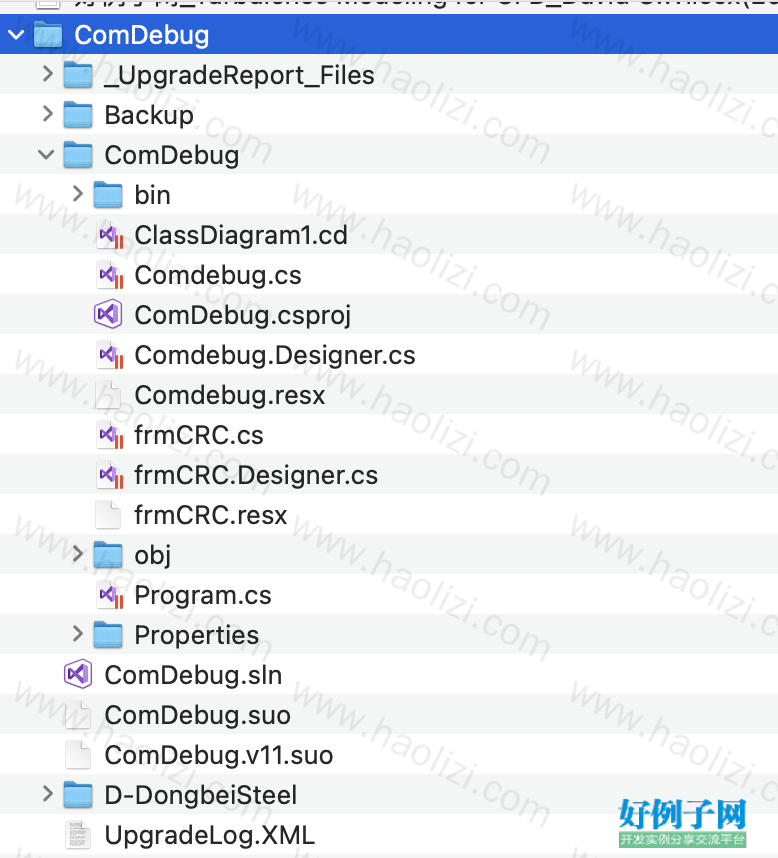Expand the bin folder chevron
Image resolution: width=778 pixels, height=858 pixels.
coord(78,194)
